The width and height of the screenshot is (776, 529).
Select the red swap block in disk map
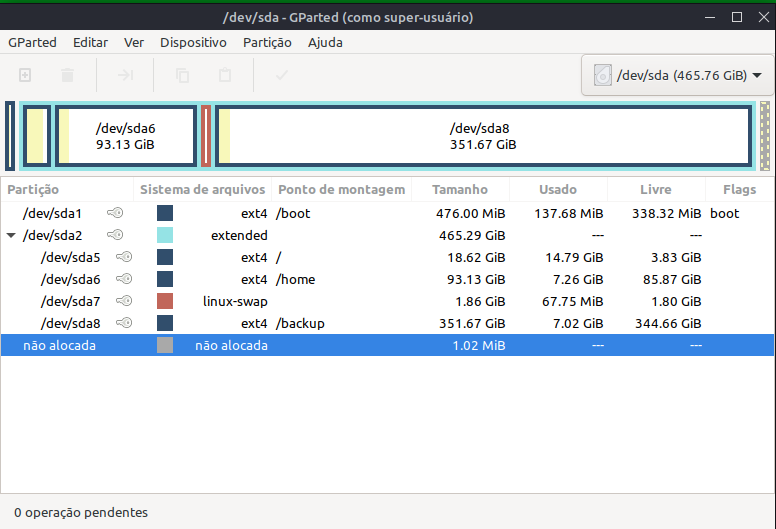(206, 136)
